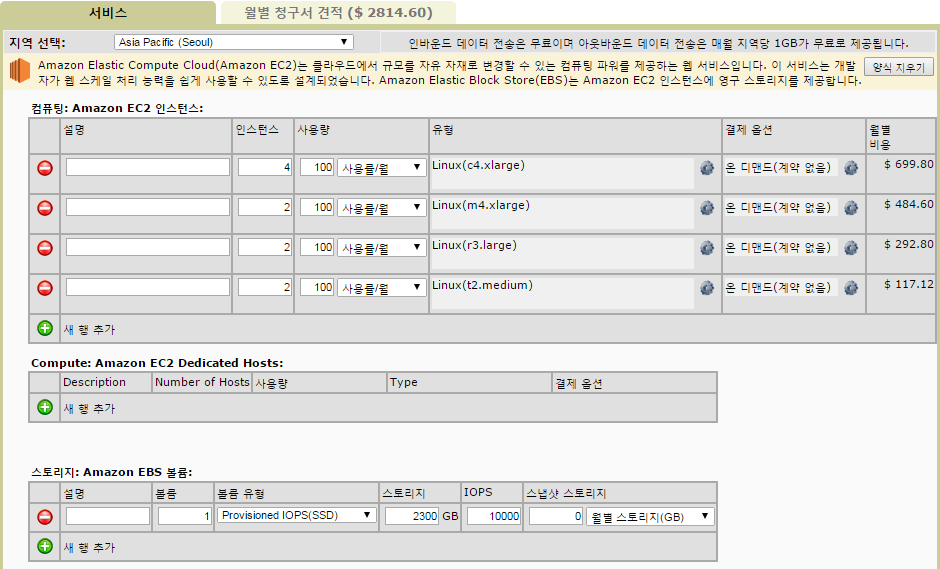The width and height of the screenshot is (940, 569).
Task: Open usage unit dropdown in m4.xlarge row
Action: coord(381,207)
